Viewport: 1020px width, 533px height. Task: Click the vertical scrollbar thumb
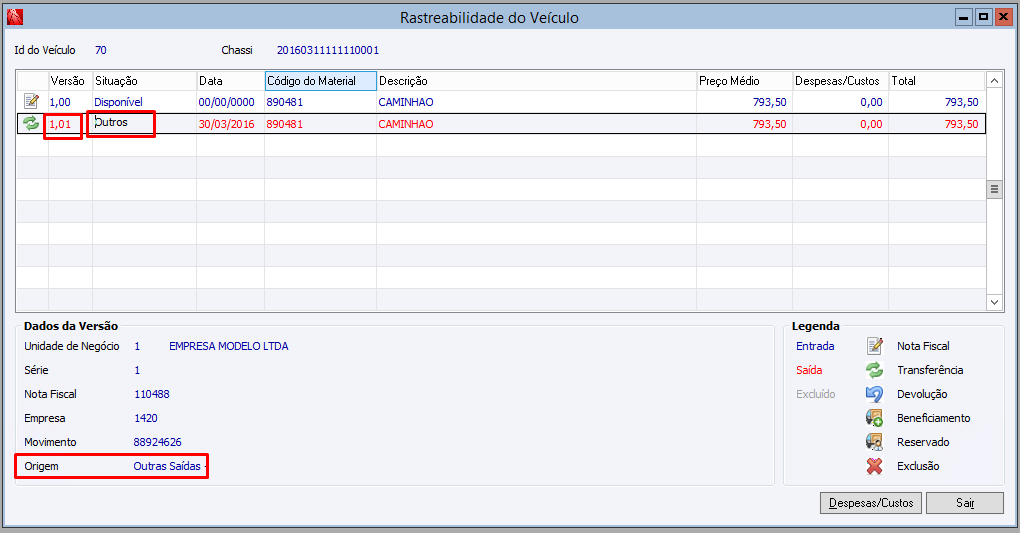994,189
